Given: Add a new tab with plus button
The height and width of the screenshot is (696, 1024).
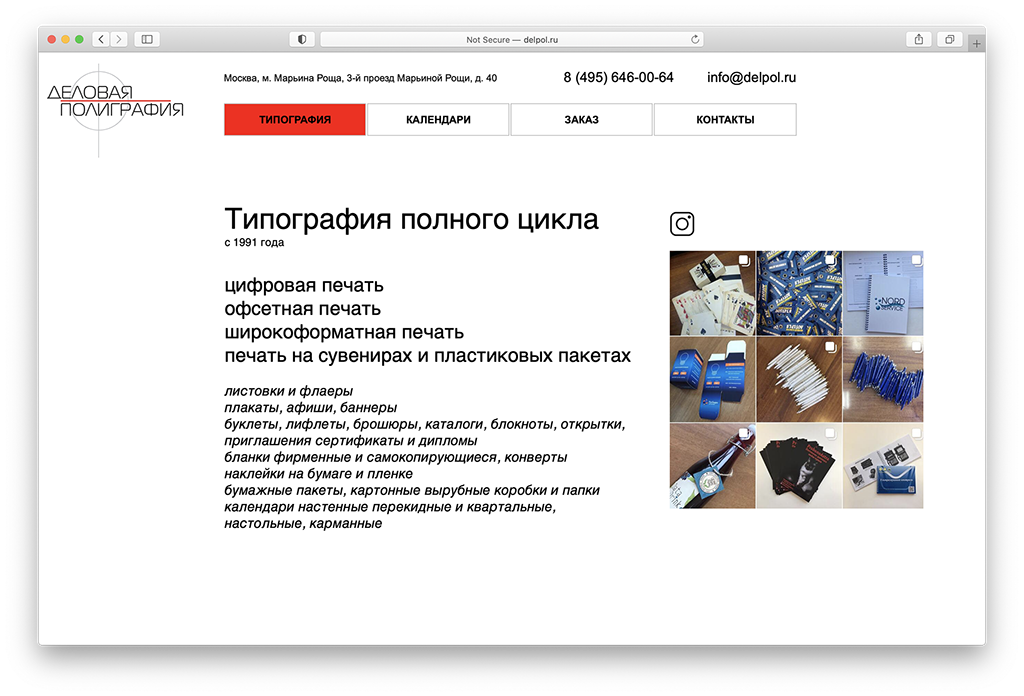Looking at the screenshot, I should pos(977,42).
